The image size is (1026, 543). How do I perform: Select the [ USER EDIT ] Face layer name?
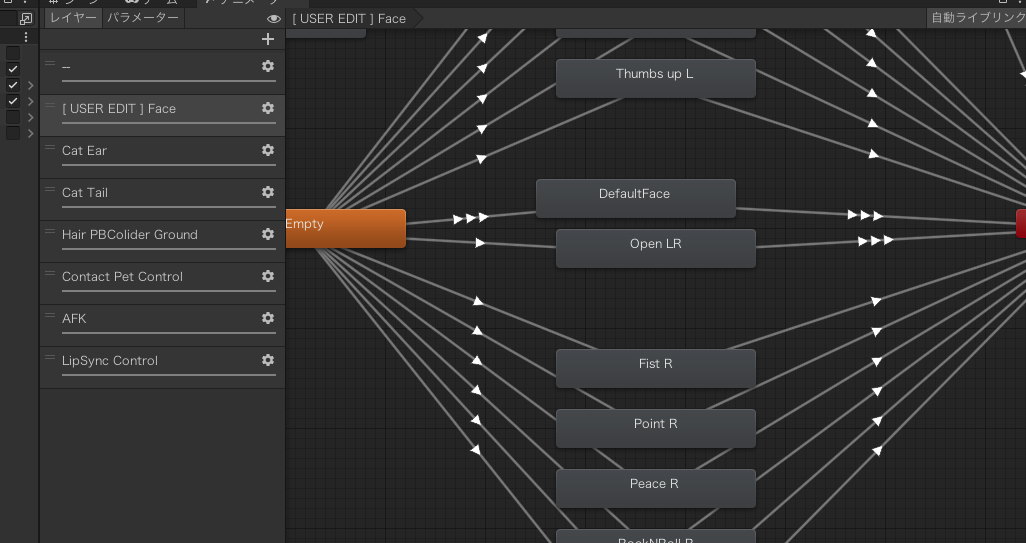pos(119,109)
